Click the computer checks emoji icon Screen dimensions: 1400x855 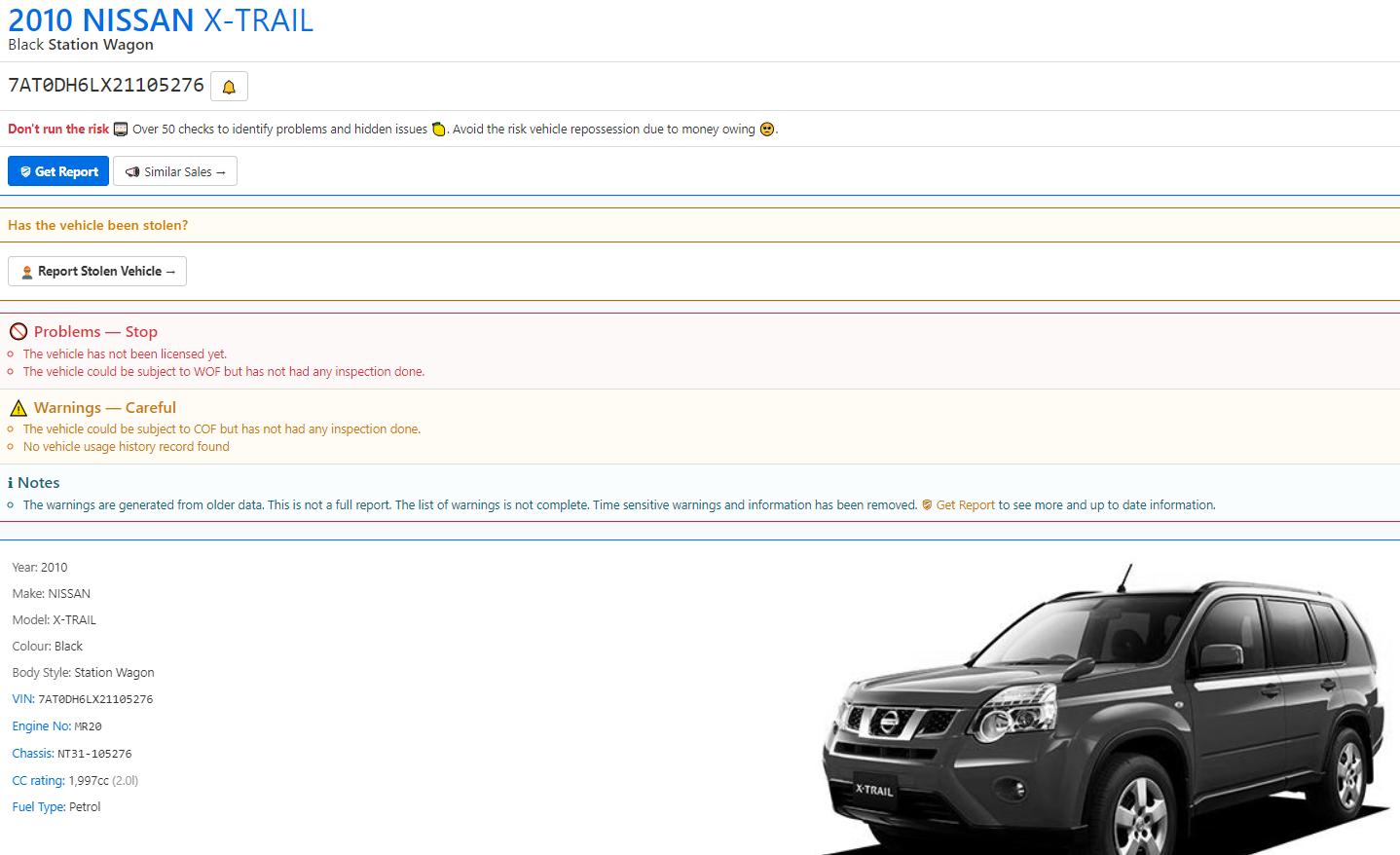pos(121,130)
